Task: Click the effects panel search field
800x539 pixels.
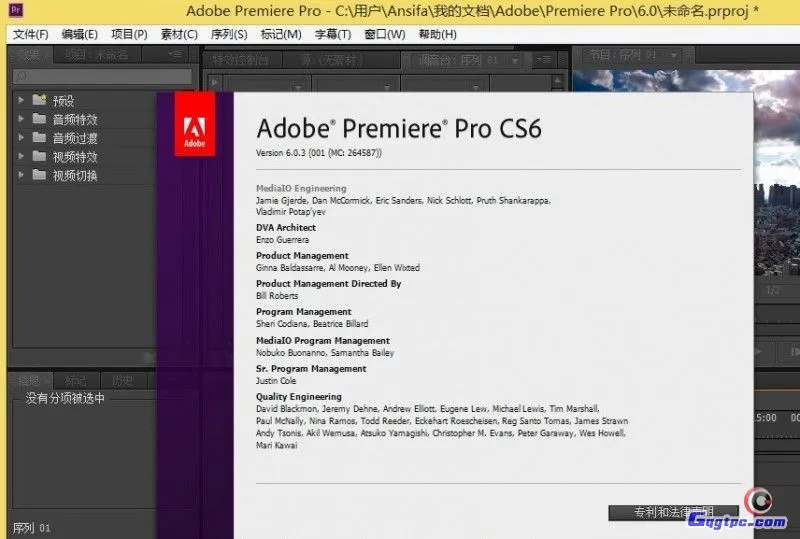Action: [x=102, y=76]
